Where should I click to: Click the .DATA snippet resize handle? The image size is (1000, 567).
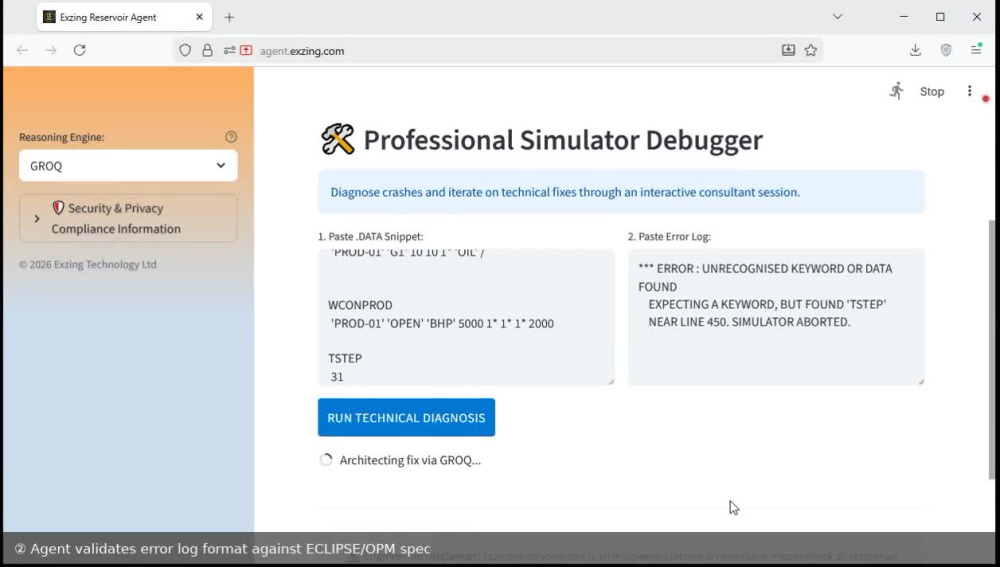point(610,381)
